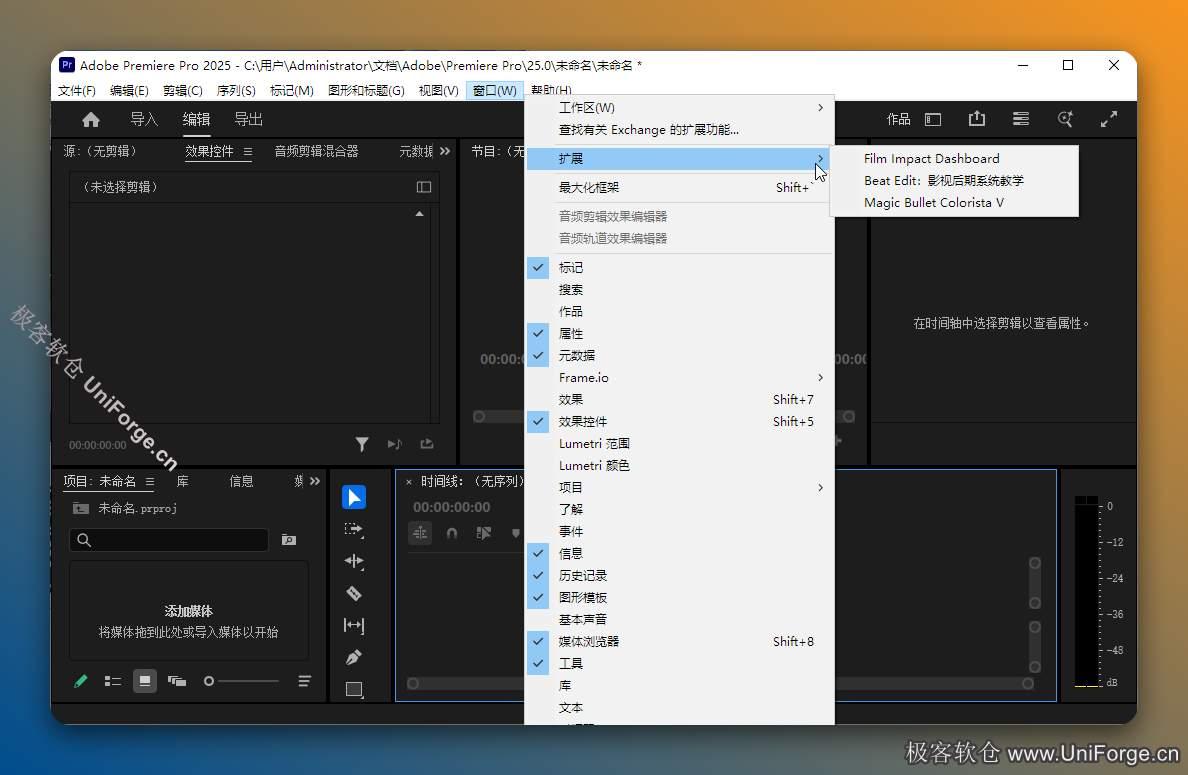Uncheck the 图形模板 panel entry
Image resolution: width=1188 pixels, height=775 pixels.
680,598
